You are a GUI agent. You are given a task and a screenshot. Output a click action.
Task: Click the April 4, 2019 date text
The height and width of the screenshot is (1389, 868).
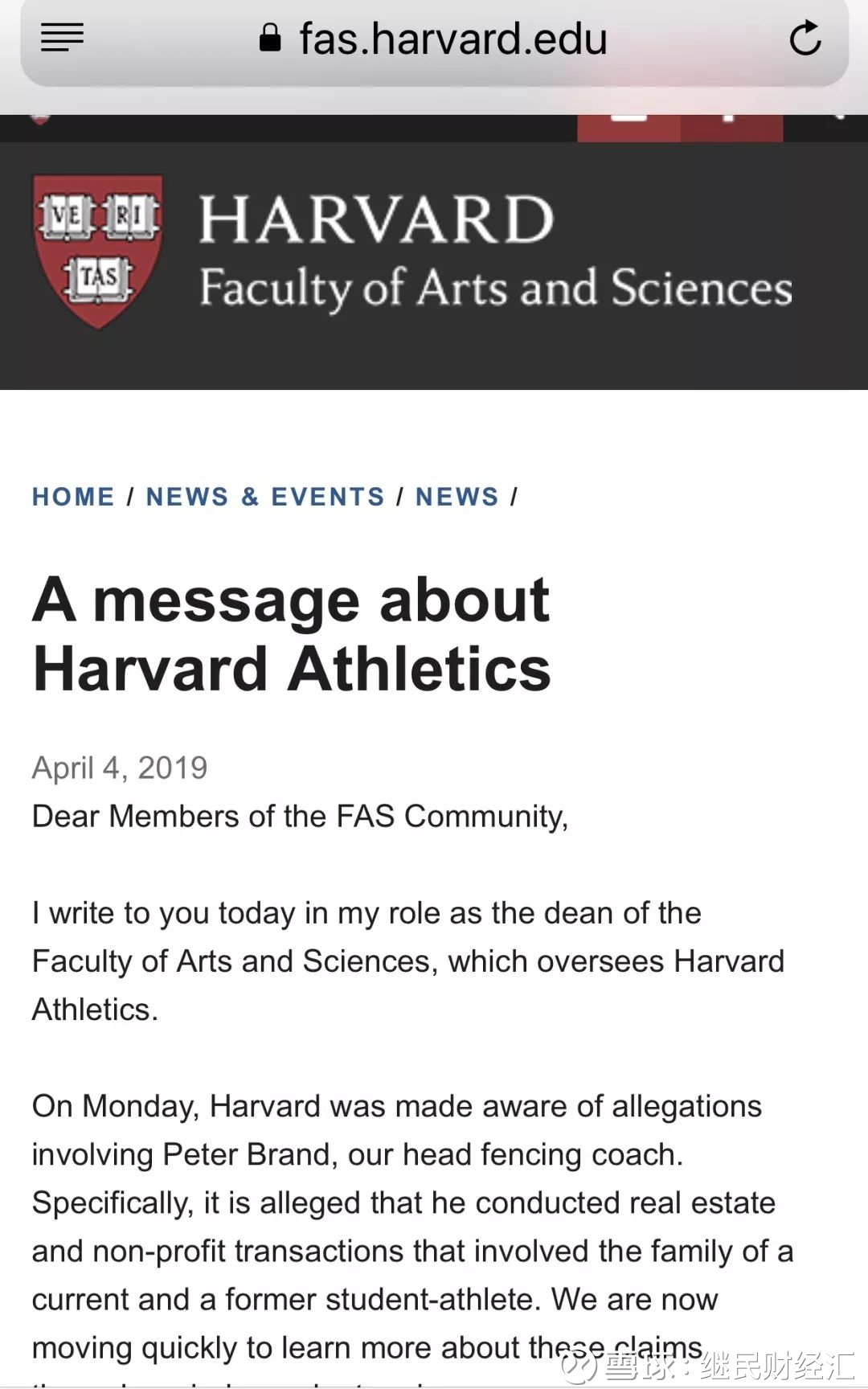pos(120,768)
